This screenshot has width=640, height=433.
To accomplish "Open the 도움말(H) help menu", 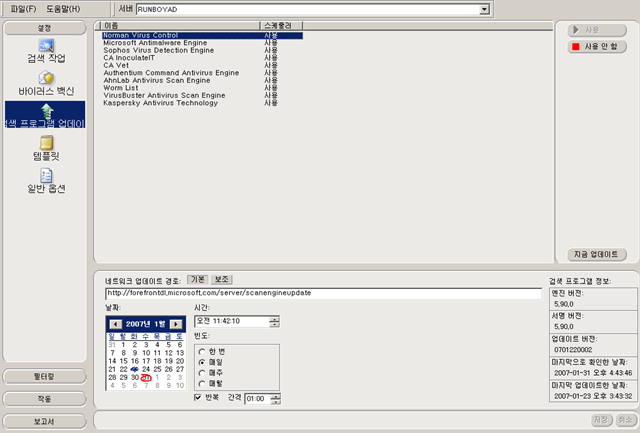I will 63,9.
